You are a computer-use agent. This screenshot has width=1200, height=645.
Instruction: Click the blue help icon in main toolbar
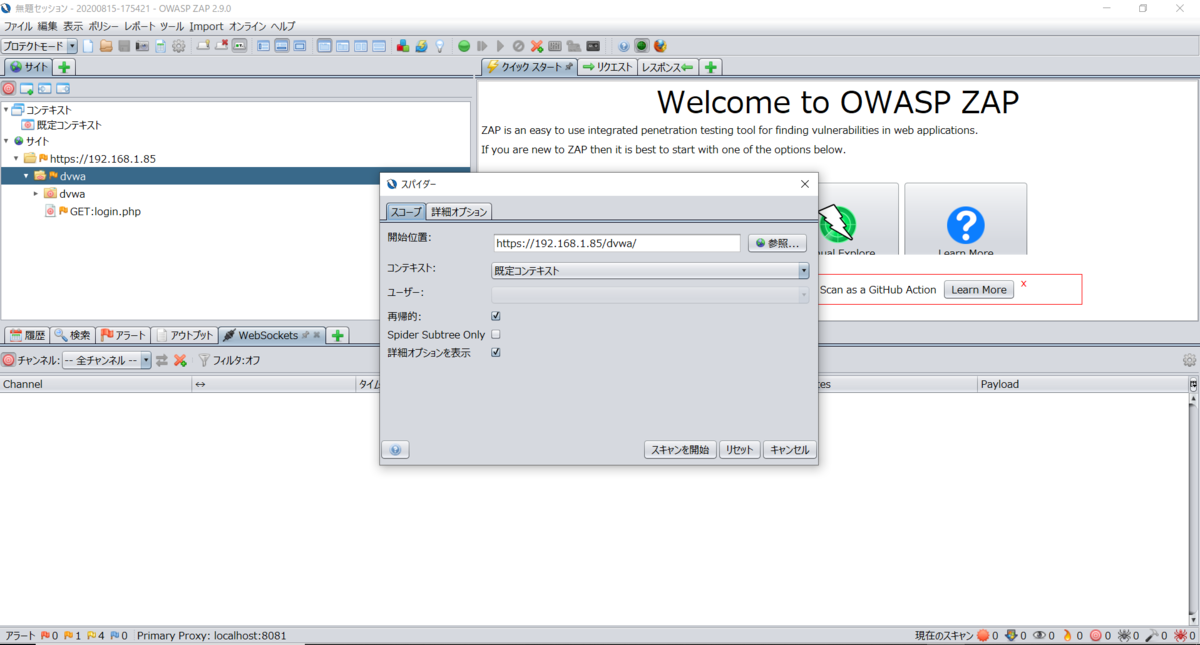click(623, 46)
